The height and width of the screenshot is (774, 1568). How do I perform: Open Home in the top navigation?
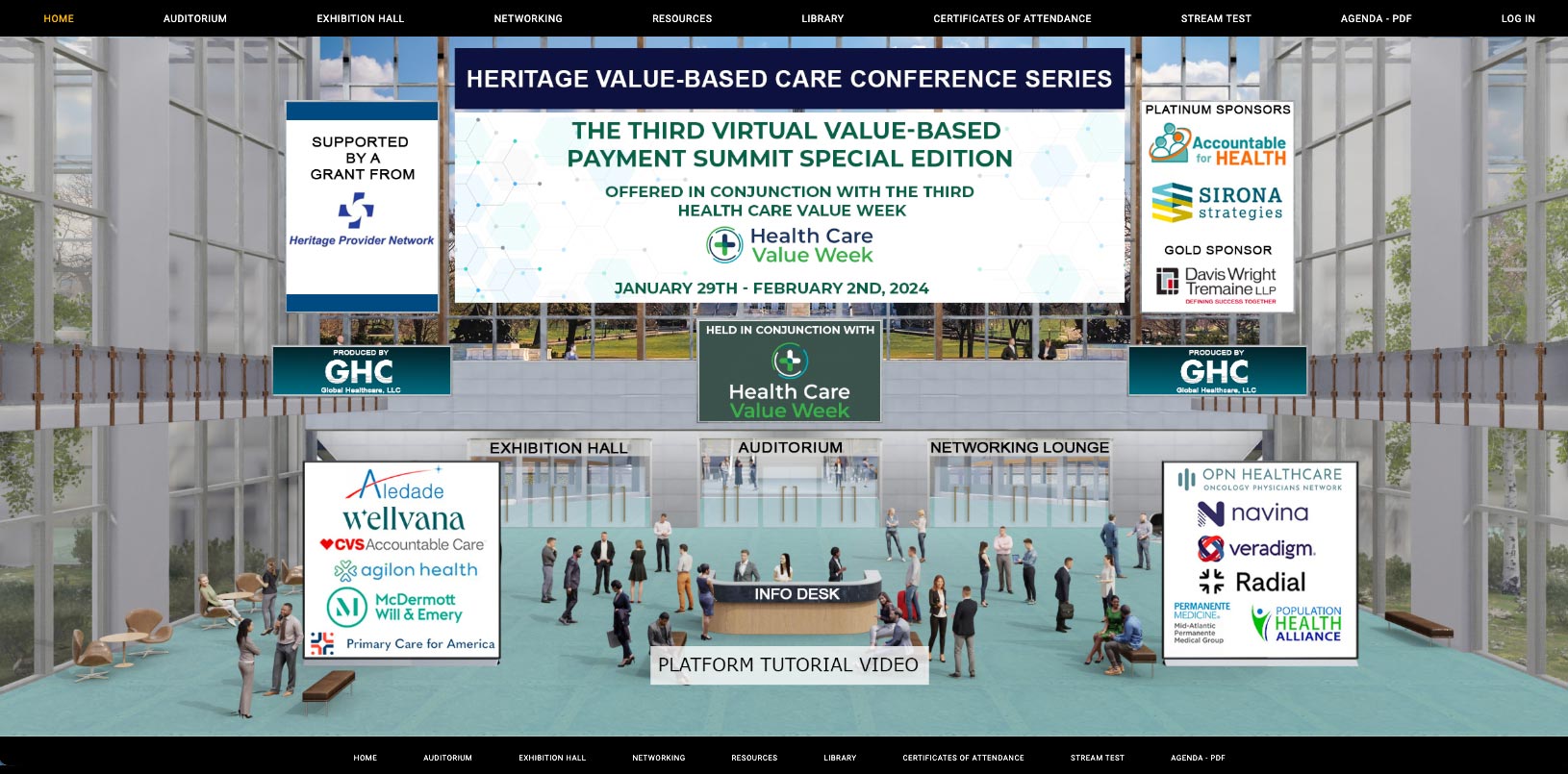[59, 18]
